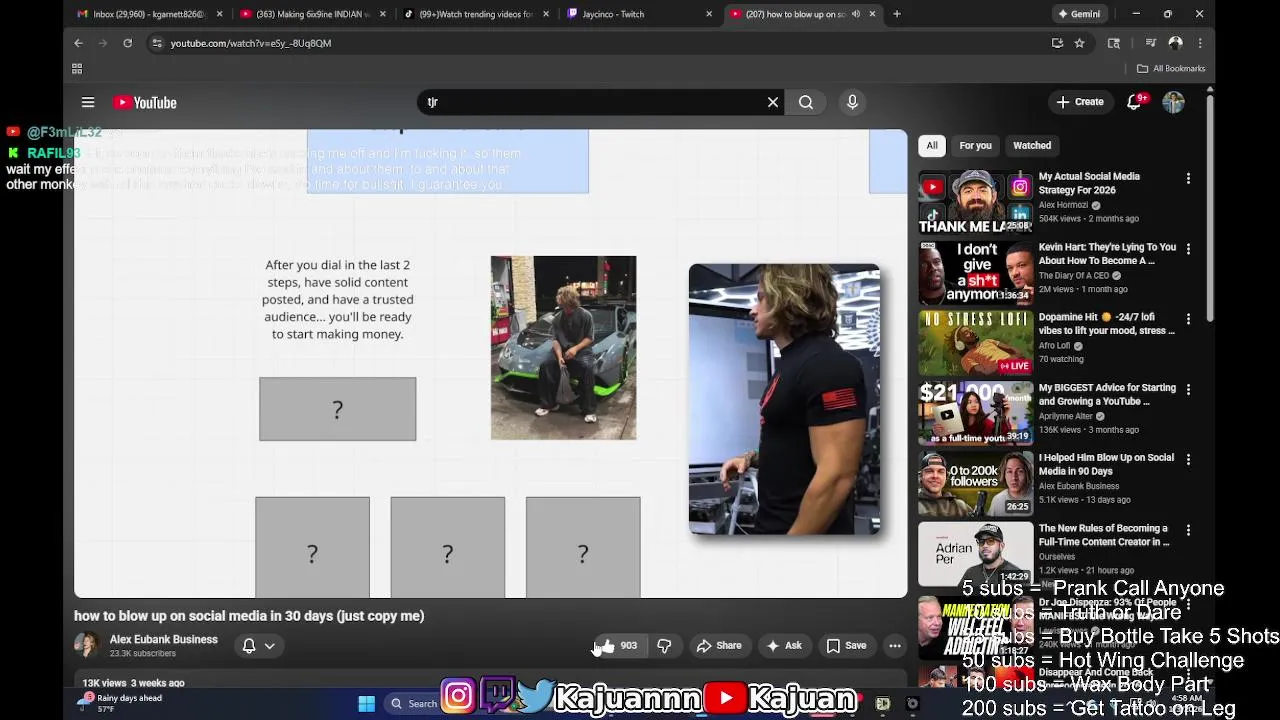Click the main video player area
This screenshot has height=720, width=1280.
(490, 364)
